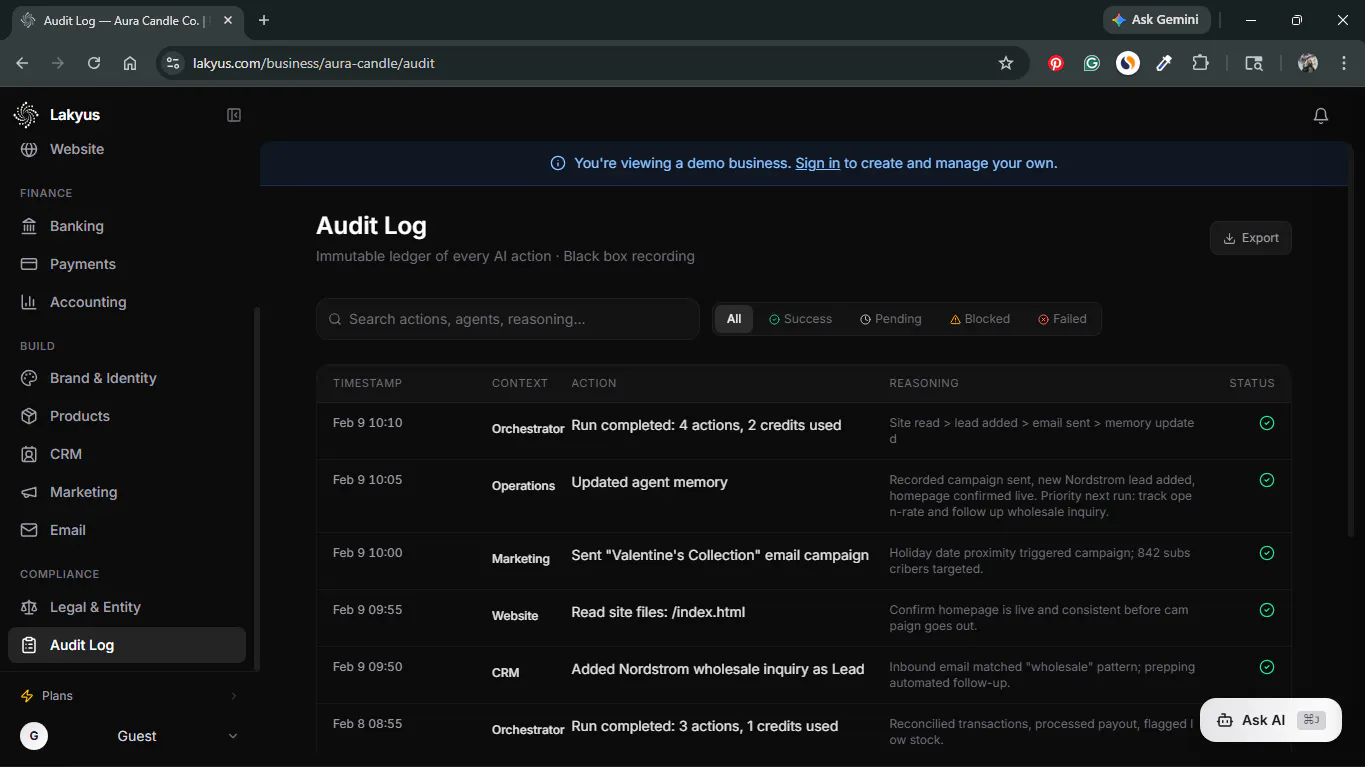Follow the Sign in link

pyautogui.click(x=817, y=163)
